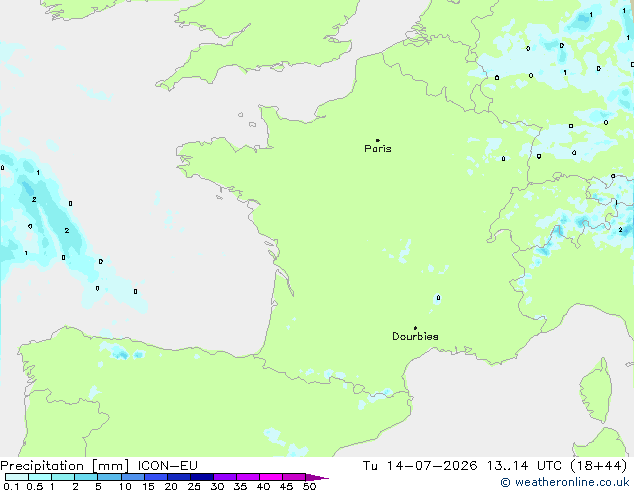Pick the 15–20 mm legend swatch

click(x=156, y=477)
